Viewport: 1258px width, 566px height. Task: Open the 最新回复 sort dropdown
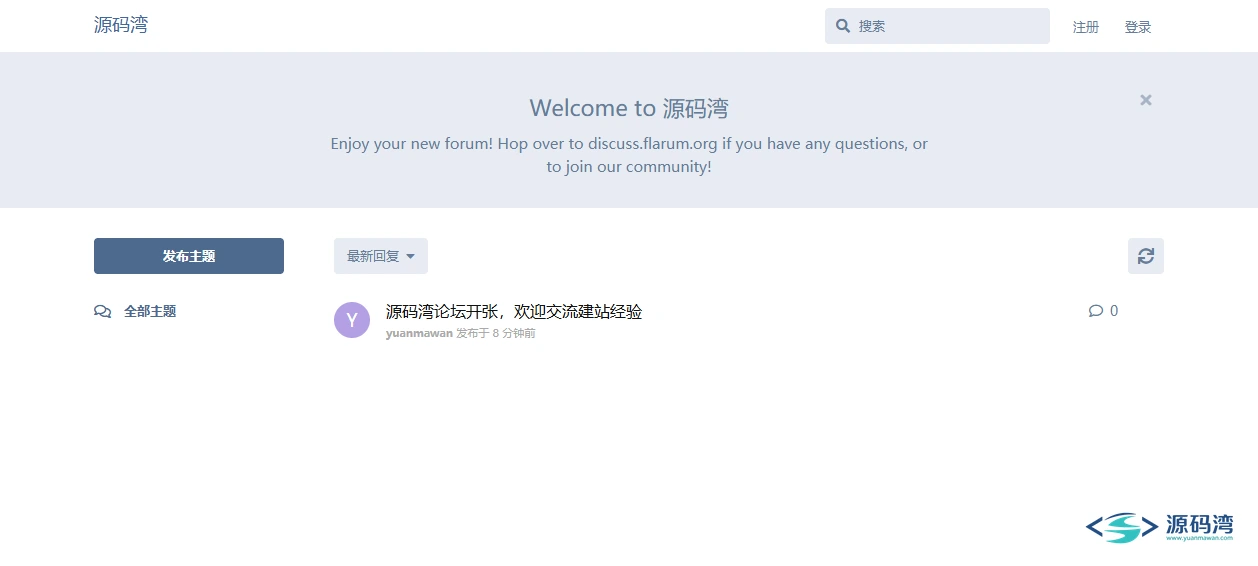(381, 256)
